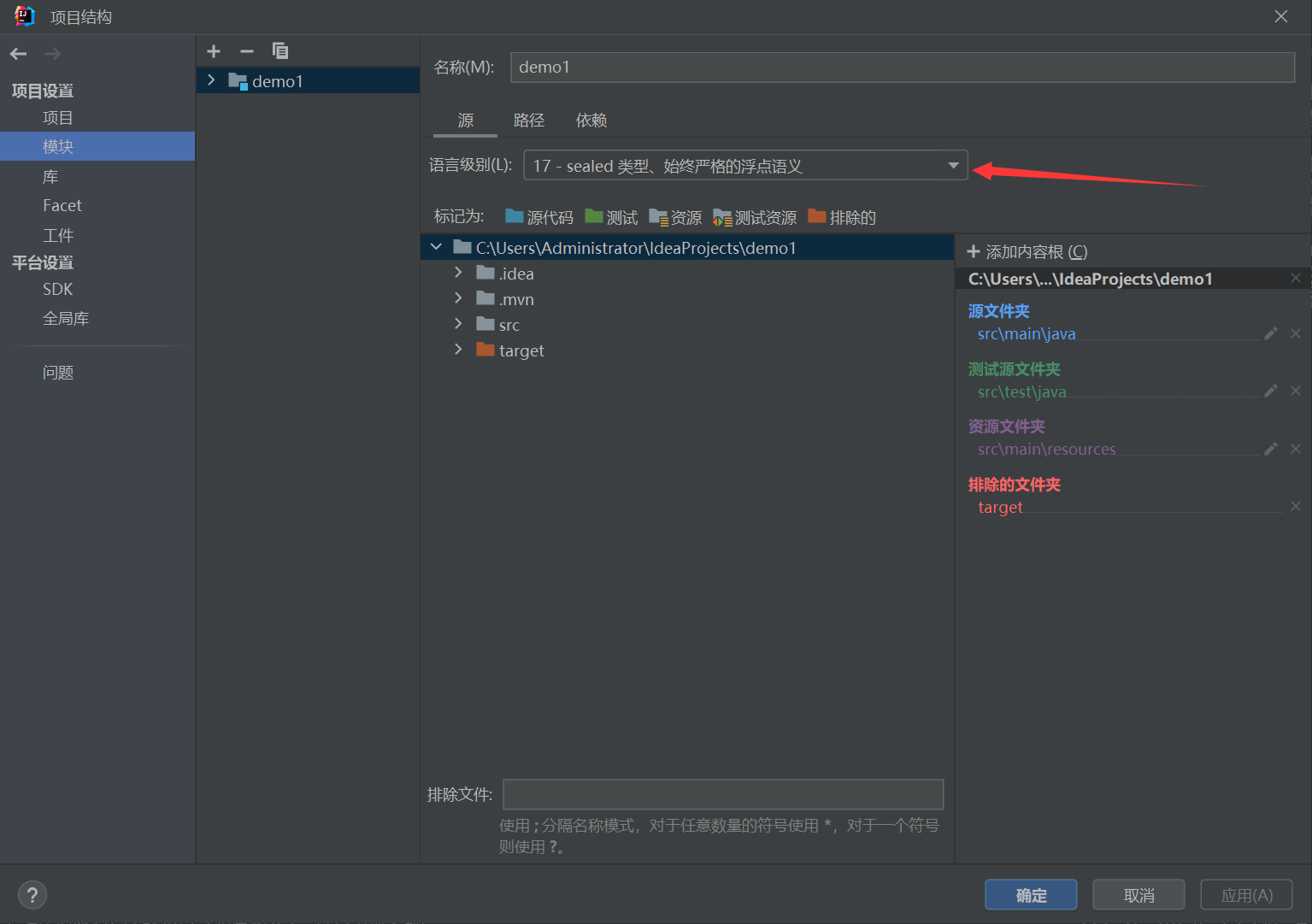Click 添加内容根 (Add Content Root)

pyautogui.click(x=1027, y=252)
